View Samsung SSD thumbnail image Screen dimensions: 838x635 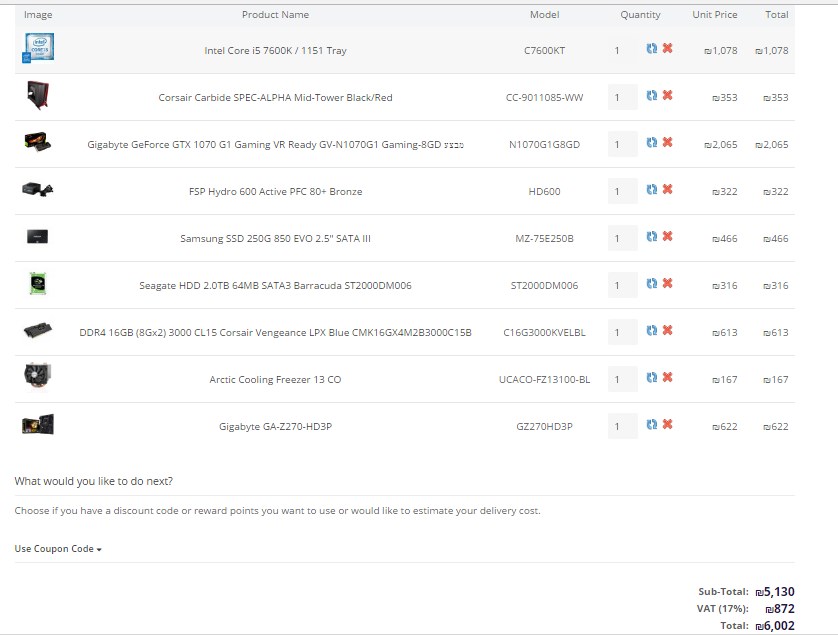[38, 236]
